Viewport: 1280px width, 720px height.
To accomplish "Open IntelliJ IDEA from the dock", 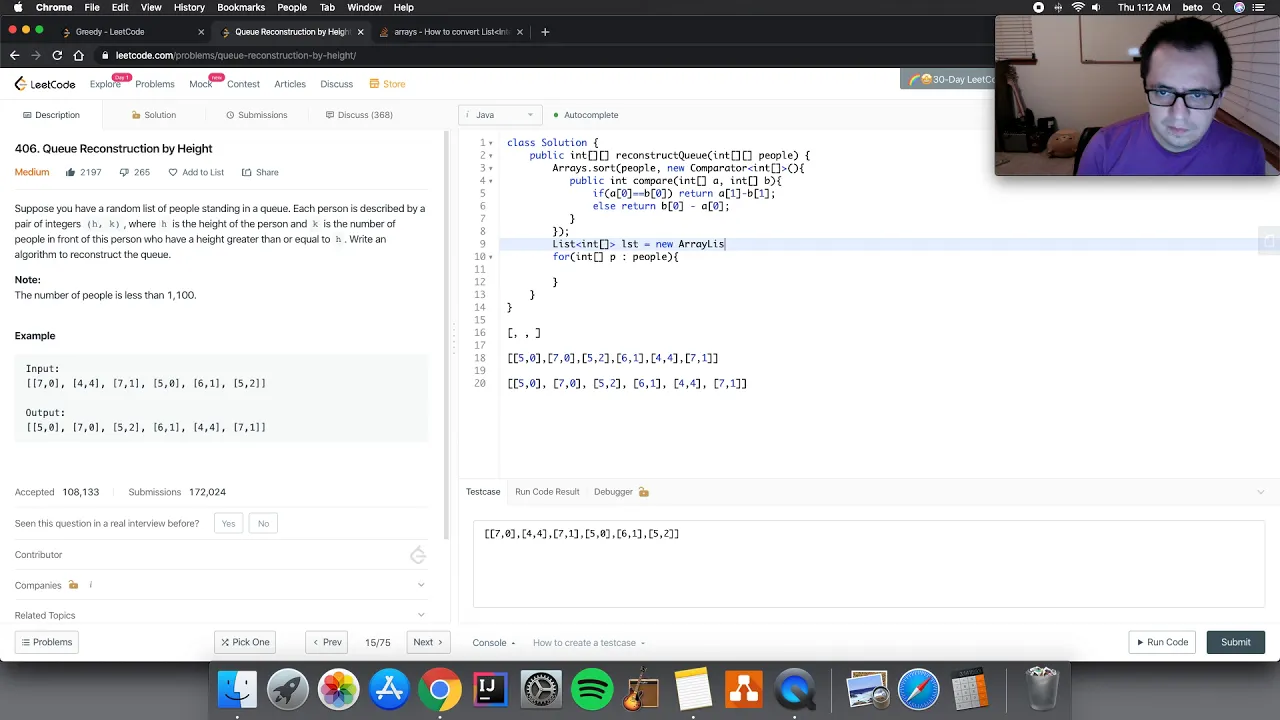I will (490, 689).
